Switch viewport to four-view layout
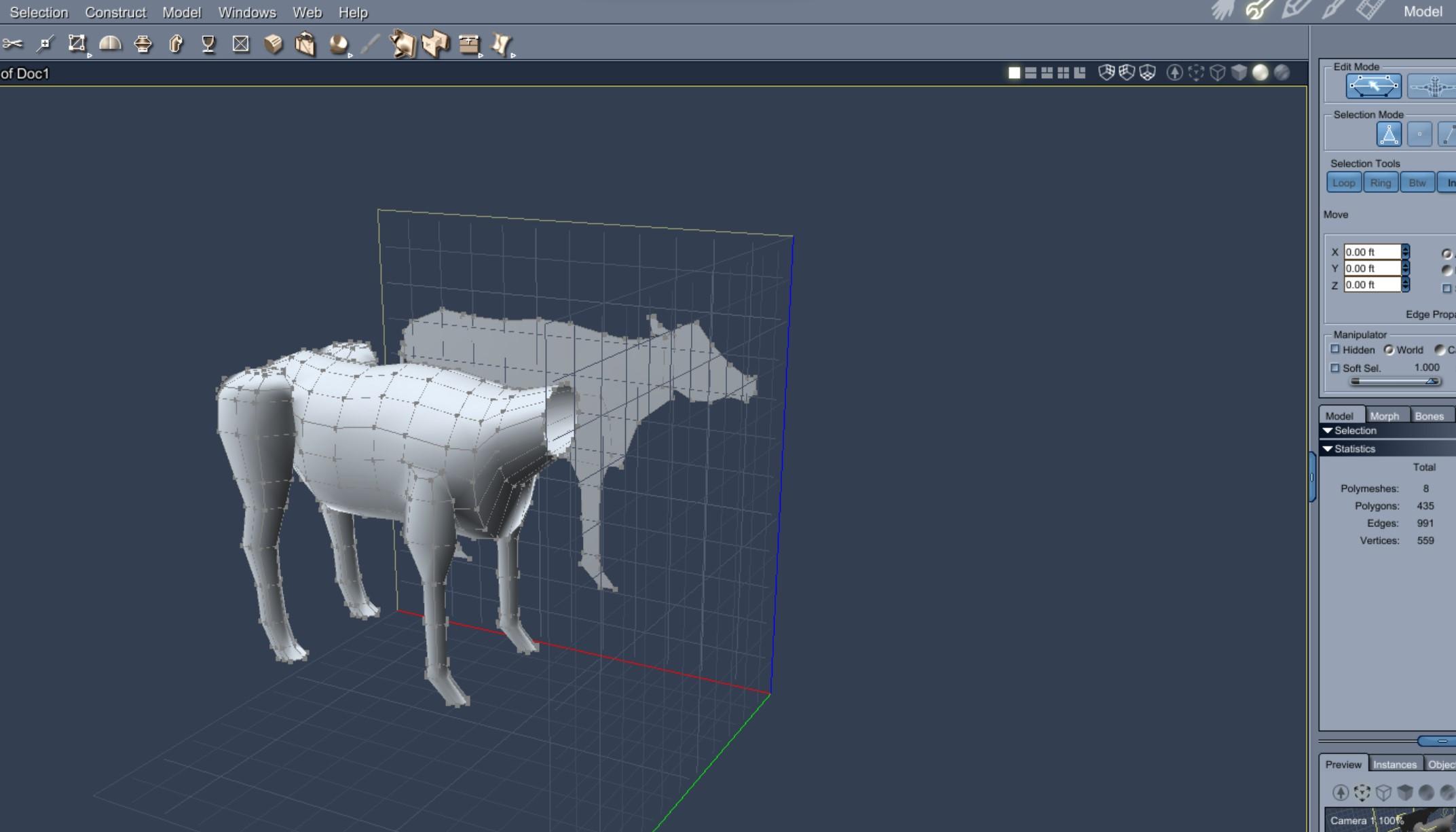1456x832 pixels. [1063, 73]
